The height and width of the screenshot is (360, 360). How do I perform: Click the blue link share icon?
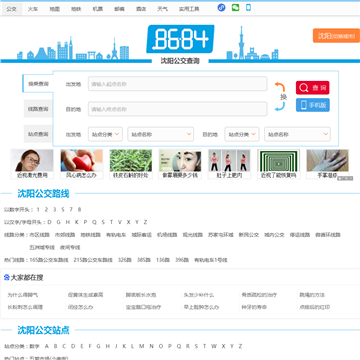[x=221, y=8]
